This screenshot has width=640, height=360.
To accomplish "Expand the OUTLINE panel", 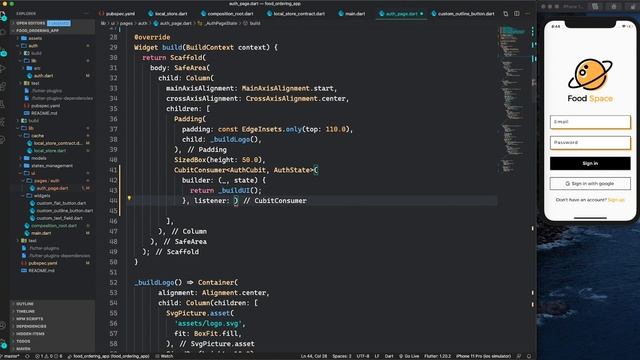I will (x=52, y=304).
